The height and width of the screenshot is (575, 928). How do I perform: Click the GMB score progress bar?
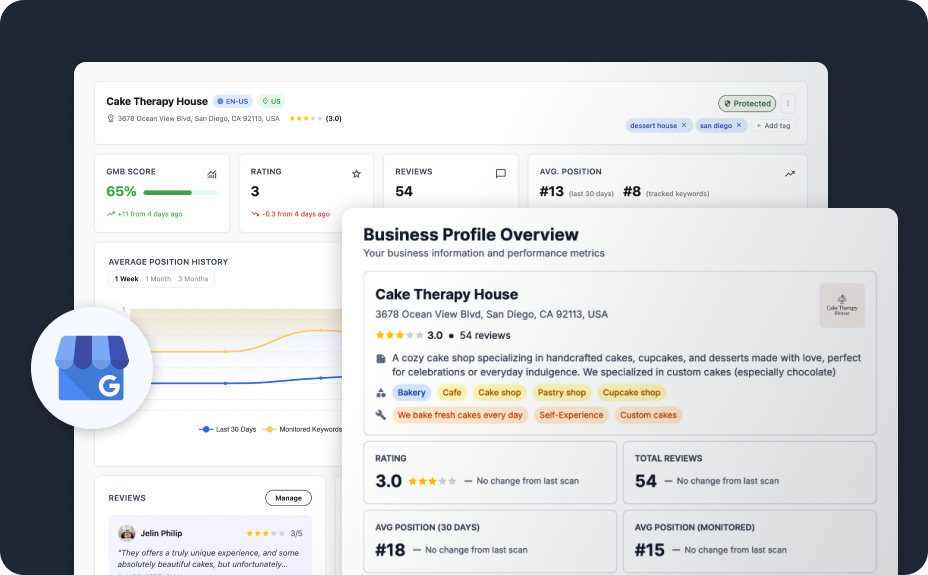[x=181, y=192]
